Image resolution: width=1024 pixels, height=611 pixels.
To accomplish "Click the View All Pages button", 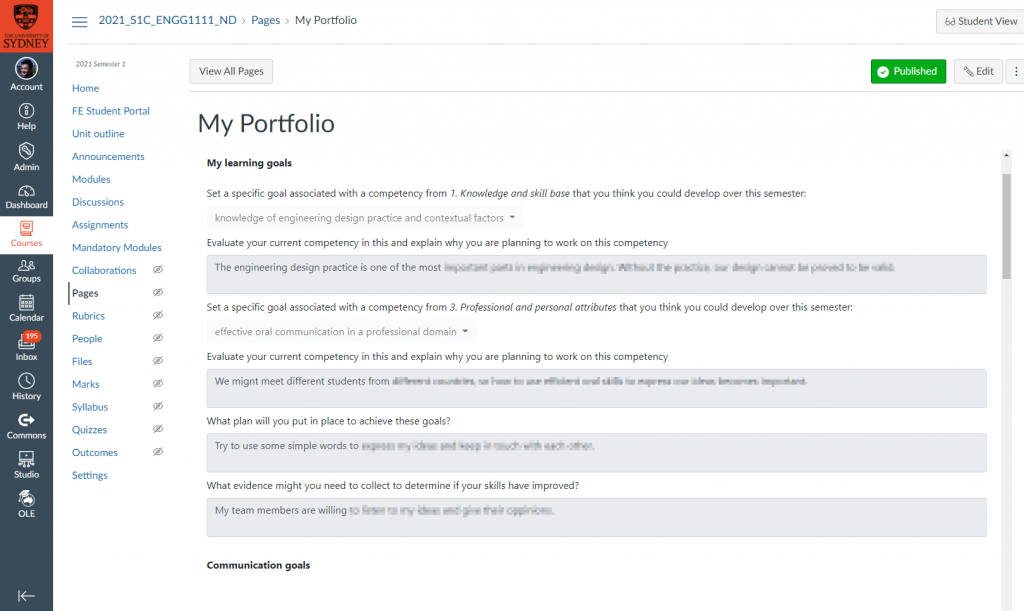I will tap(231, 71).
